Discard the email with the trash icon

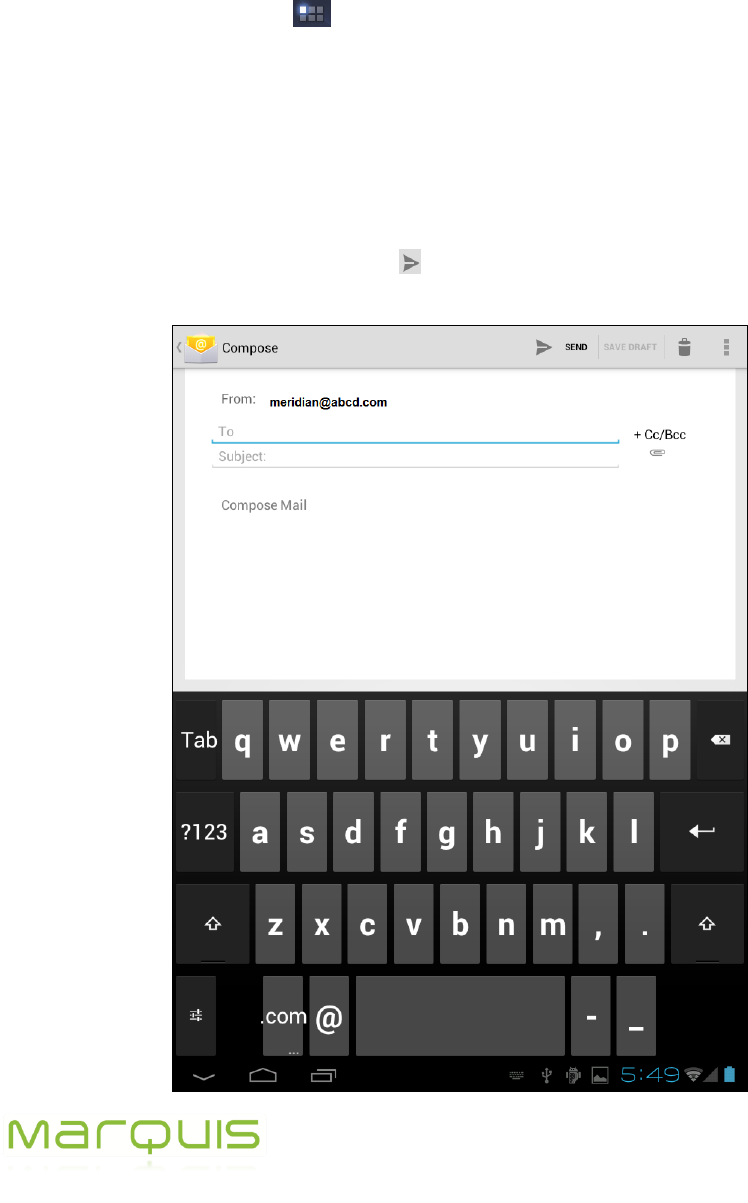[684, 347]
